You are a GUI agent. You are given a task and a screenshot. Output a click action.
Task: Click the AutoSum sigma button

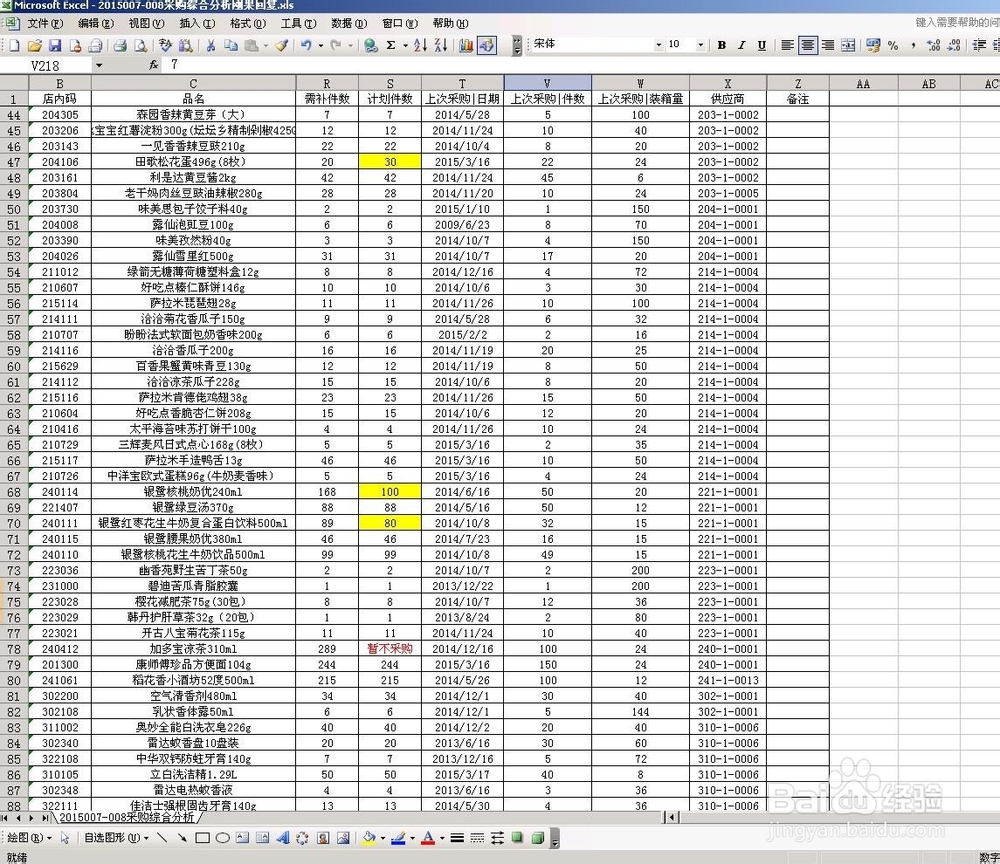[x=391, y=45]
